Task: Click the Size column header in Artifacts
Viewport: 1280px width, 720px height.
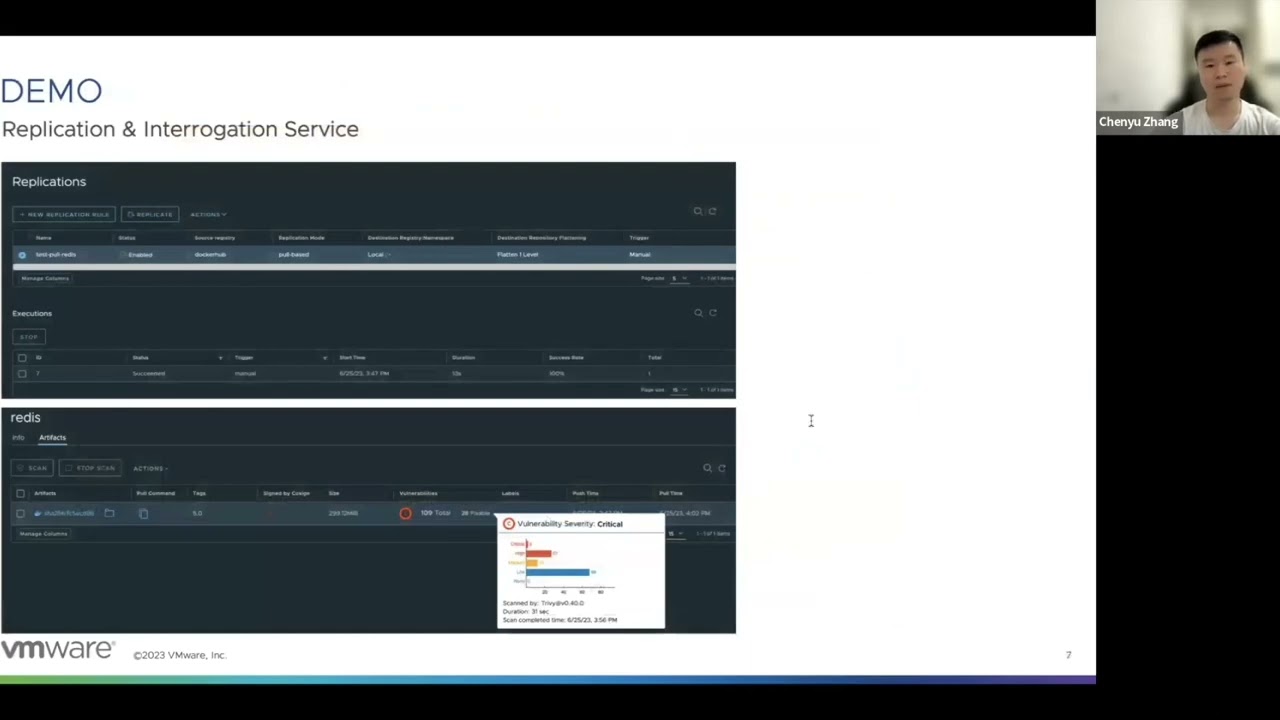Action: tap(333, 493)
